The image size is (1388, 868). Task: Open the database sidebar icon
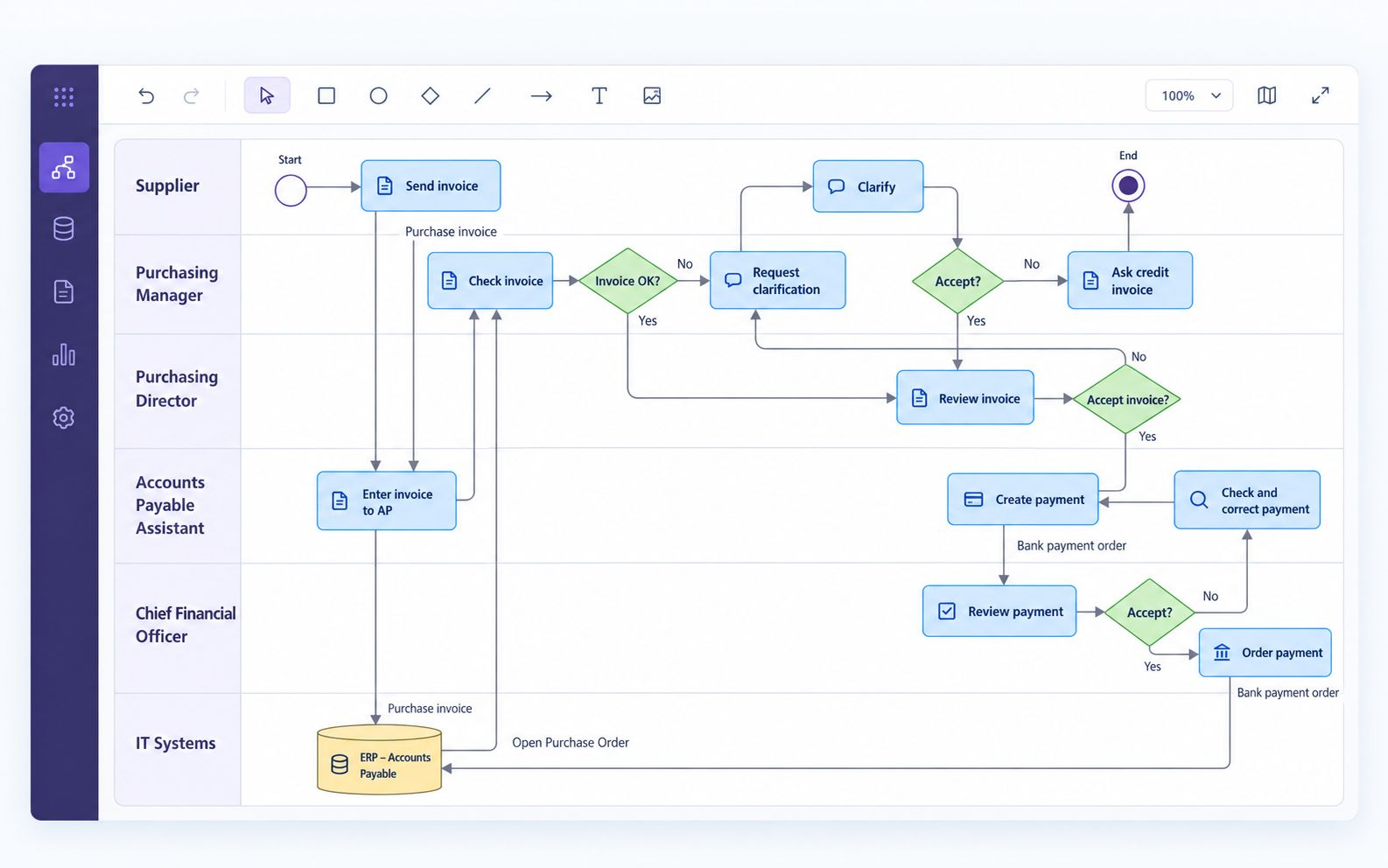click(x=64, y=229)
